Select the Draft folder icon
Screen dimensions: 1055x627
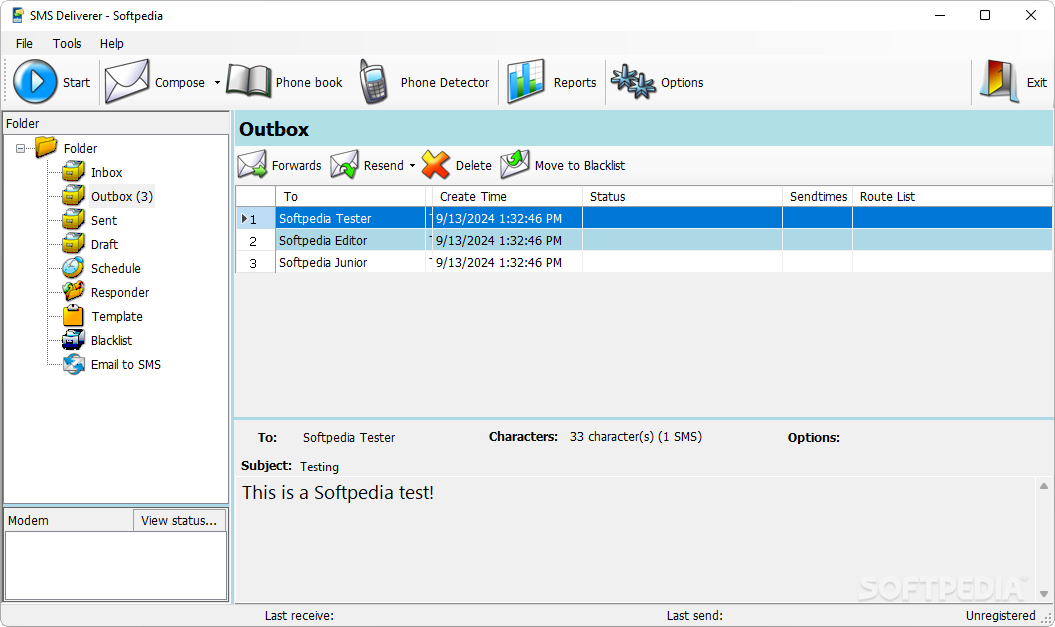[x=73, y=244]
